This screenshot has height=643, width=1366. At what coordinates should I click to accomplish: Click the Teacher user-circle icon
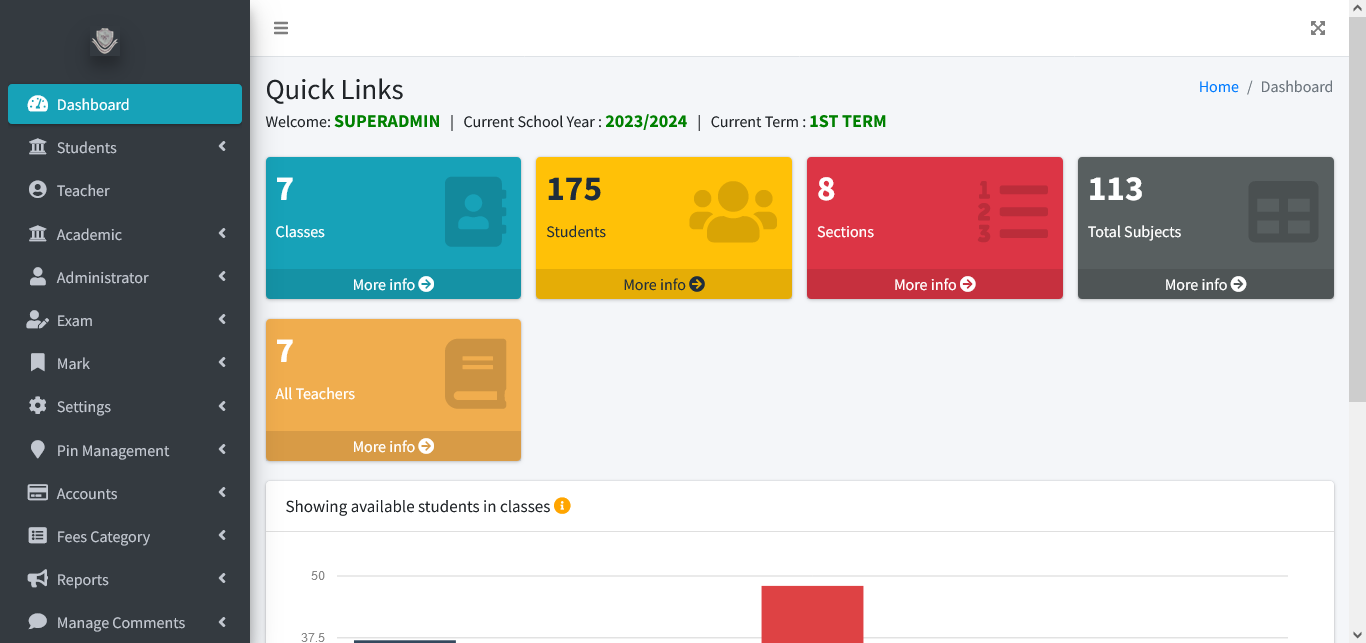click(x=38, y=190)
